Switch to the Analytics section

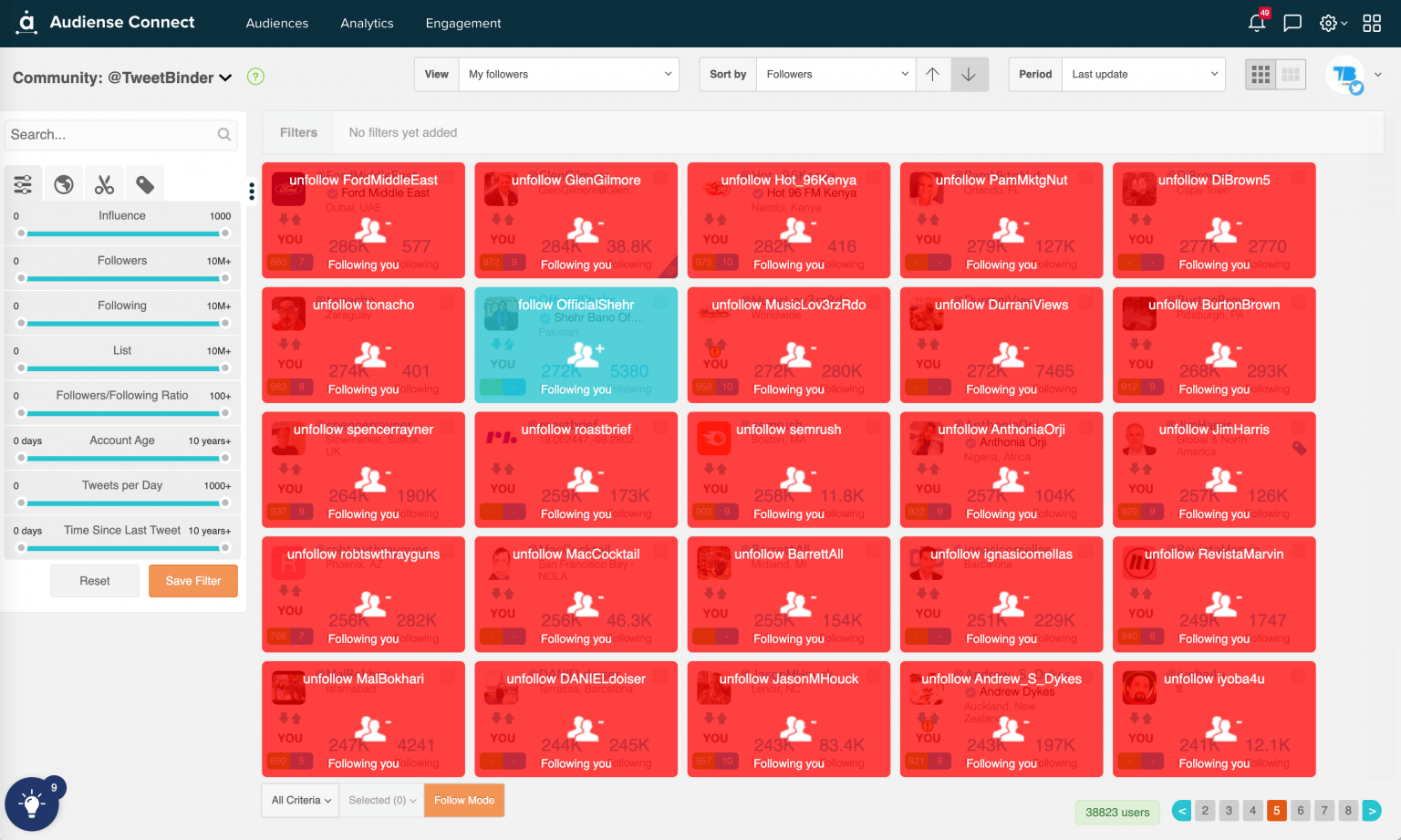click(x=367, y=24)
